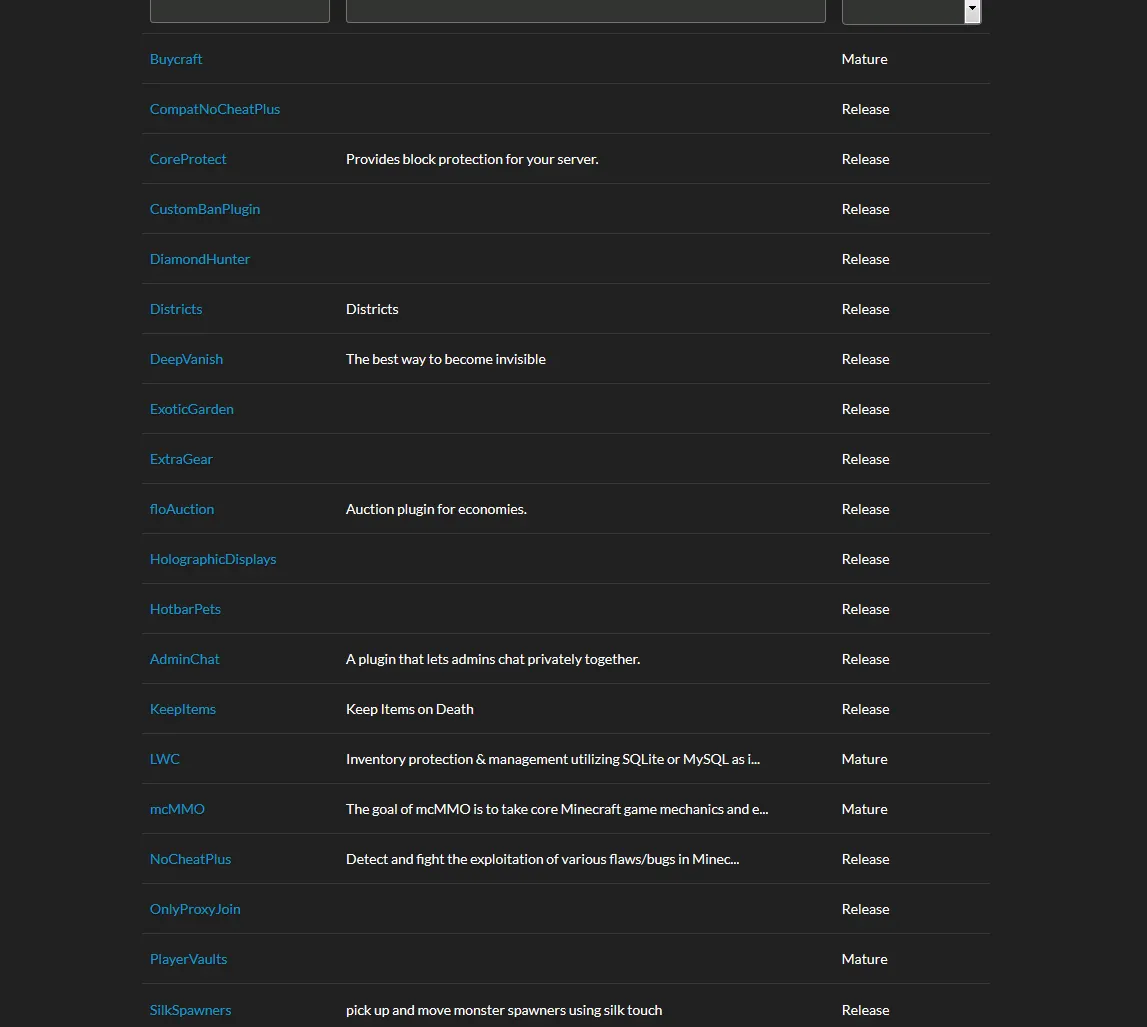The width and height of the screenshot is (1147, 1027).
Task: Open the Districts plugin link
Action: 176,309
